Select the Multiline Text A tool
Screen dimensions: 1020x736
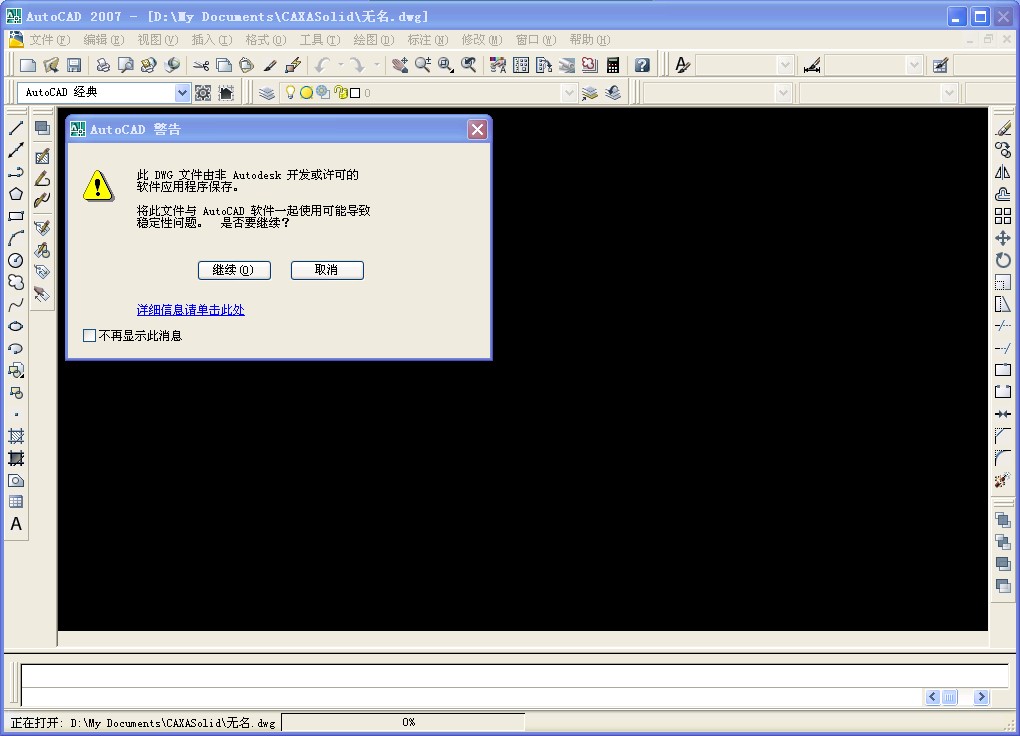[16, 524]
